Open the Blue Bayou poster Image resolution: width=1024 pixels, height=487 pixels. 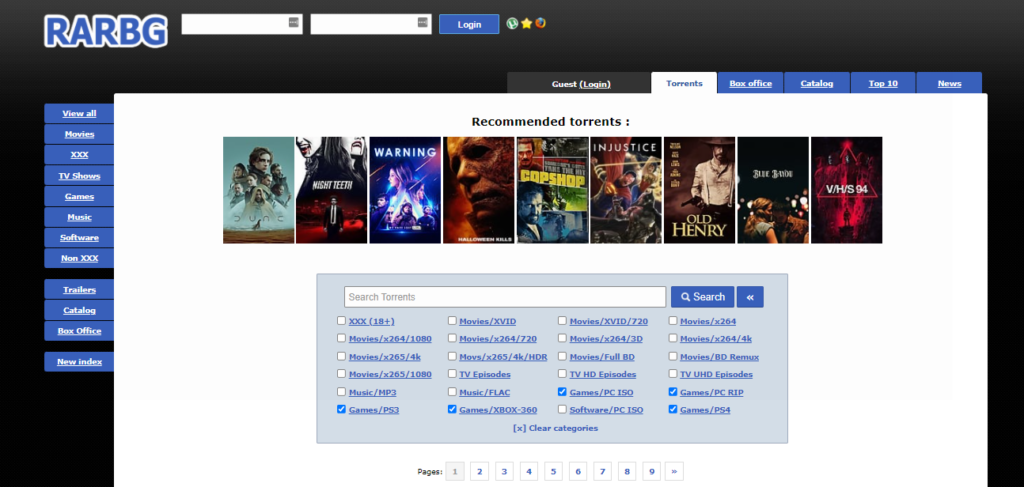click(773, 190)
